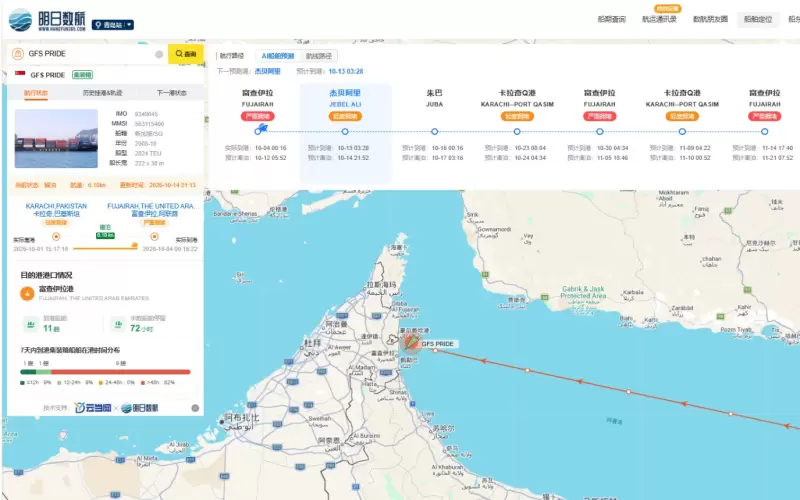Open 数航朋友圈 in top navigation
This screenshot has height=500, width=800.
pos(710,19)
